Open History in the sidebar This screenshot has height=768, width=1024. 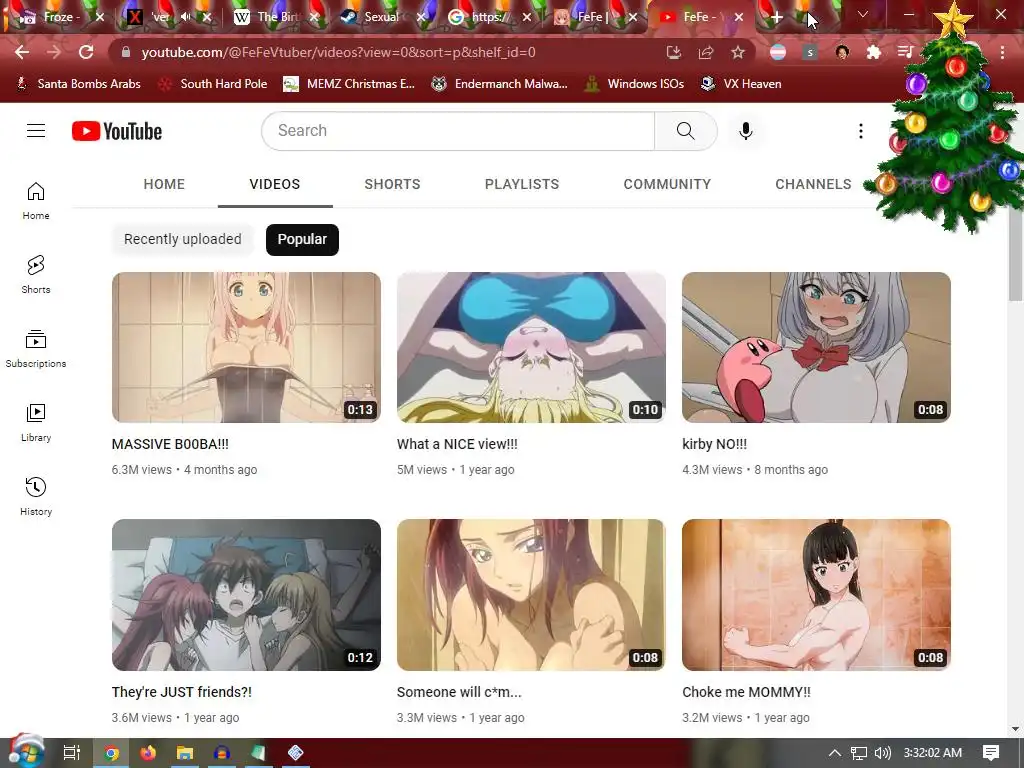(36, 496)
